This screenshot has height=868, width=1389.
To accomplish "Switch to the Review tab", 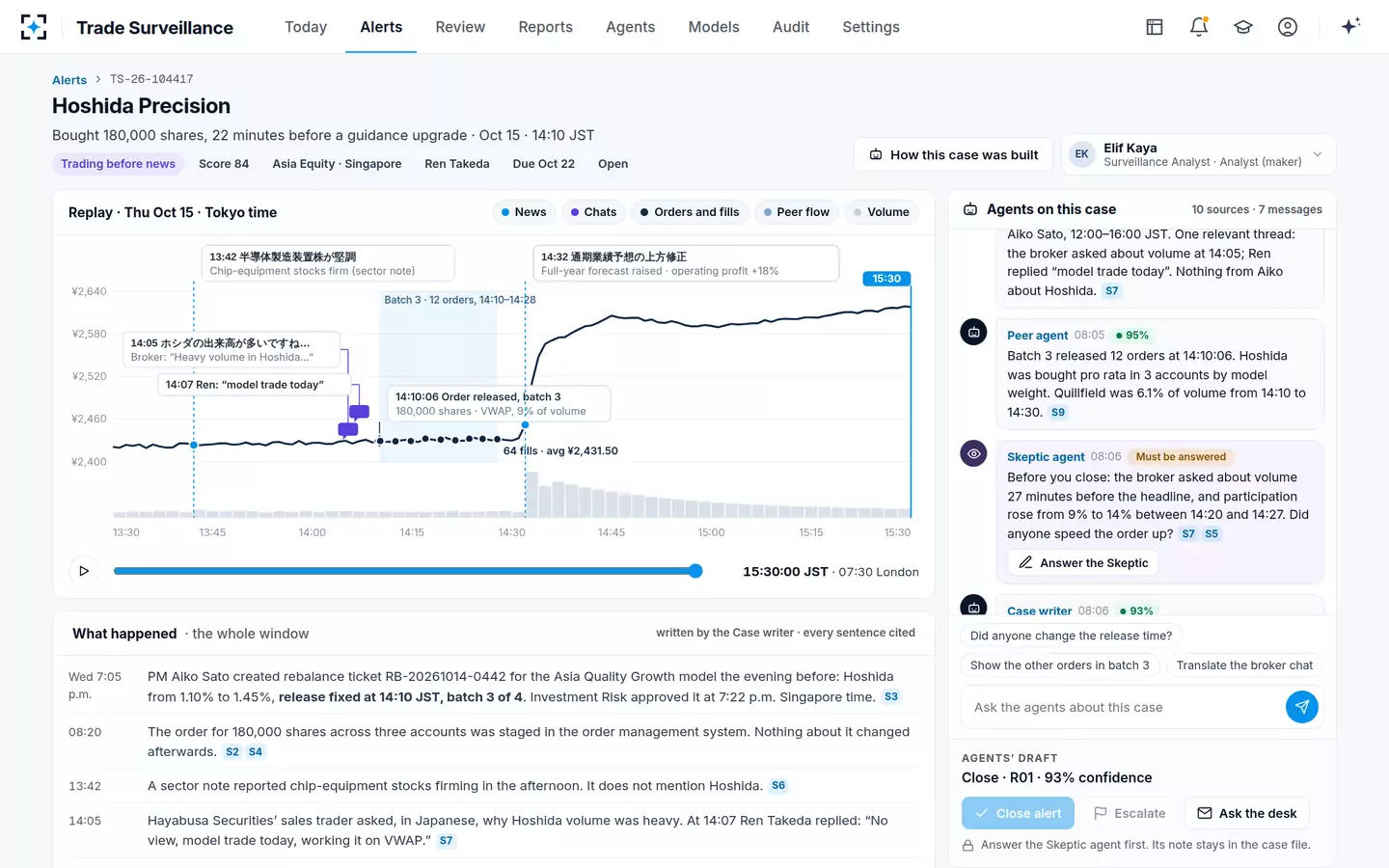I will click(x=460, y=27).
